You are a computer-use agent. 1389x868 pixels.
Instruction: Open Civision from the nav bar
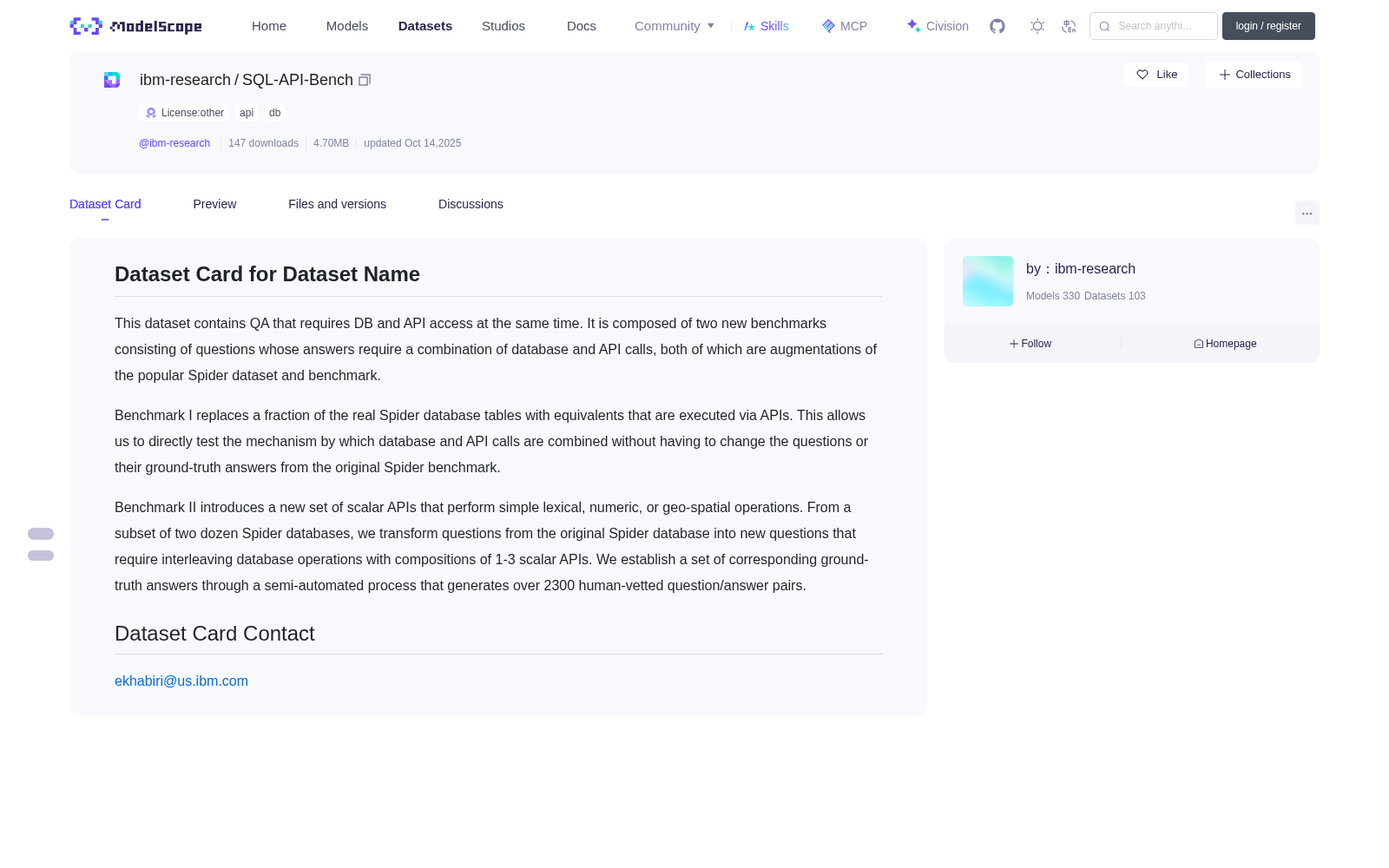(x=938, y=26)
